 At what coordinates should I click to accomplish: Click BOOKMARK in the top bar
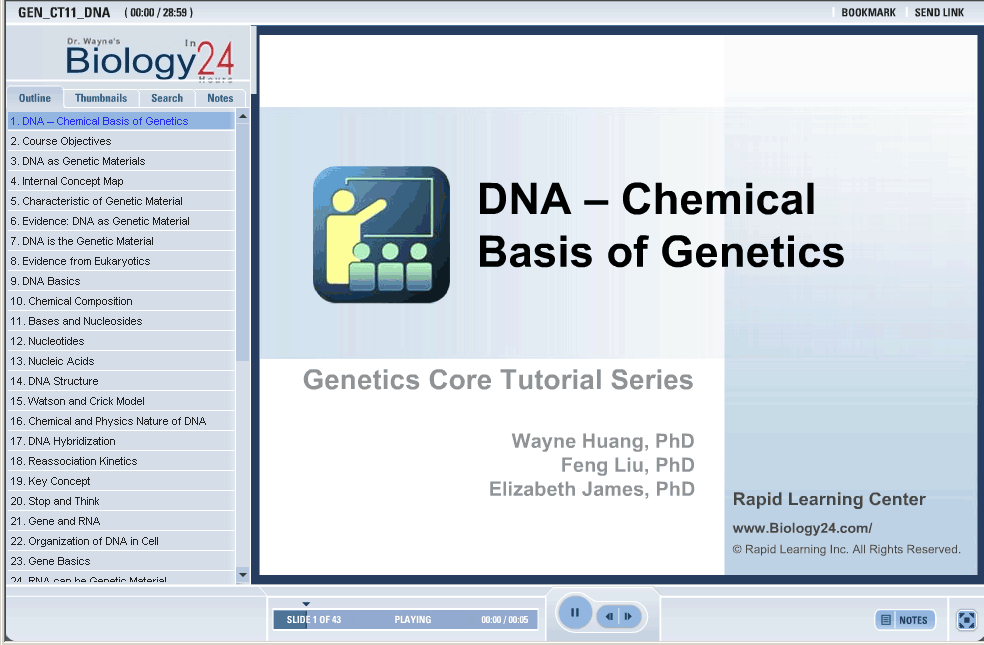pos(868,13)
